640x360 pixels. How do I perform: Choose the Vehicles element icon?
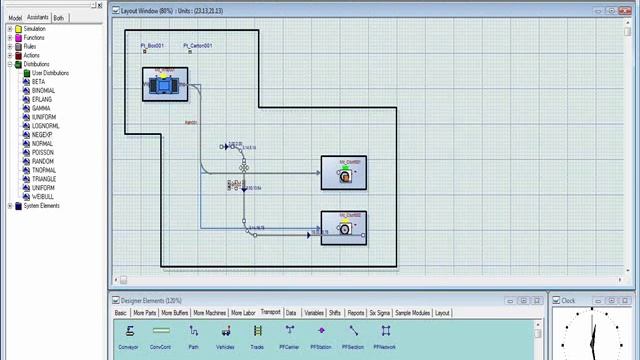(x=226, y=331)
